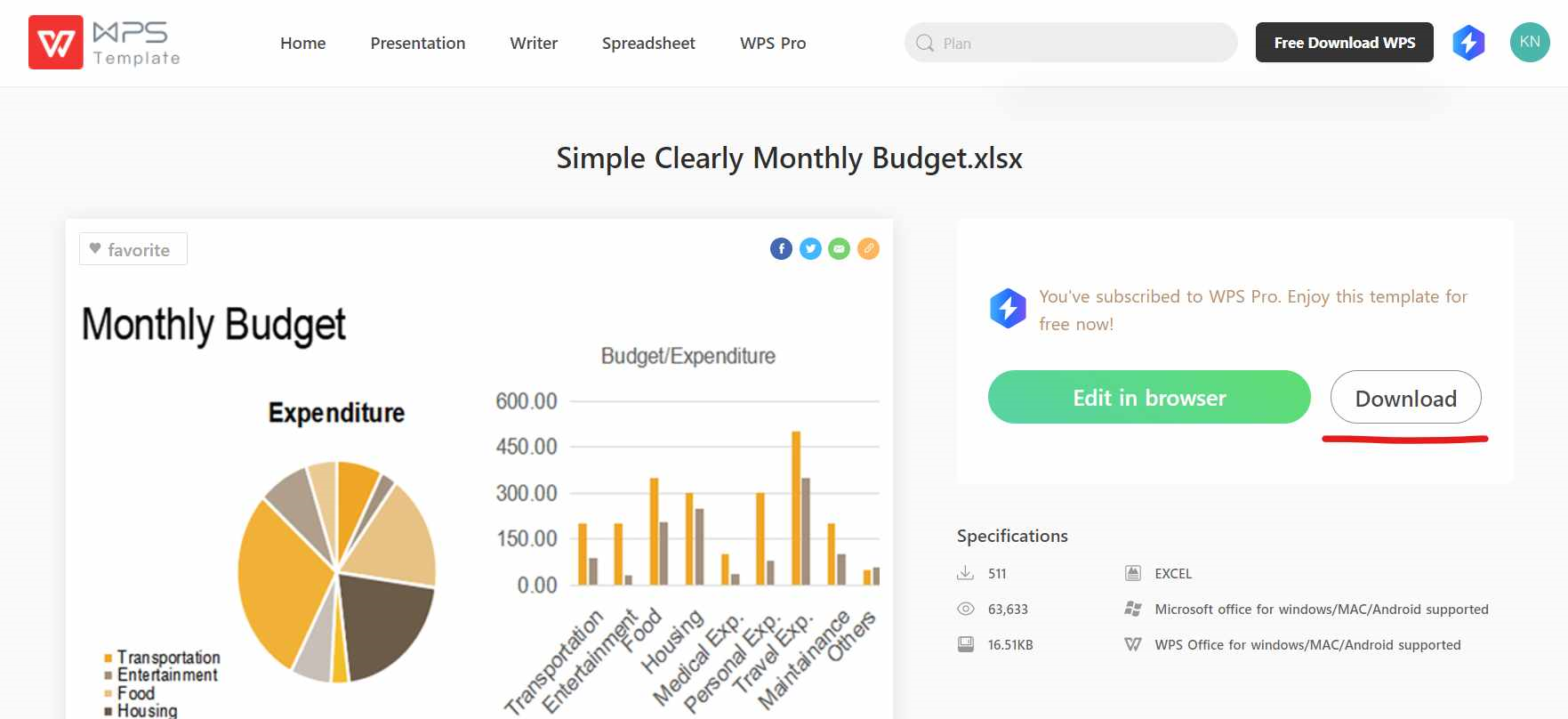Click the eye icon next to 63,633 views
This screenshot has width=1568, height=719.
966,609
